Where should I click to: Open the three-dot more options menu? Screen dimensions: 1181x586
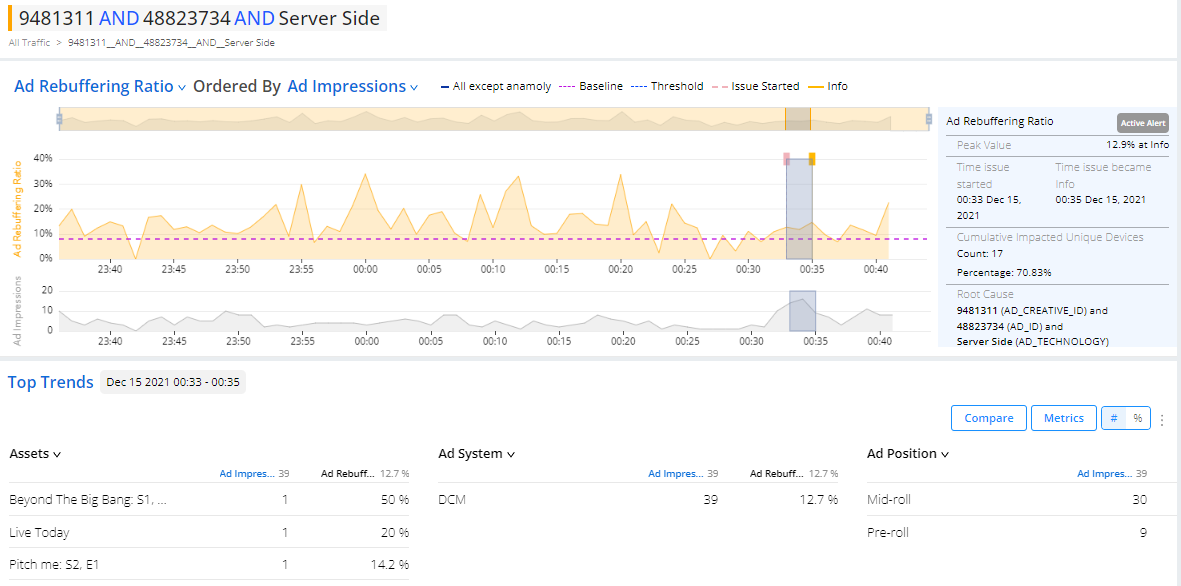(1164, 419)
